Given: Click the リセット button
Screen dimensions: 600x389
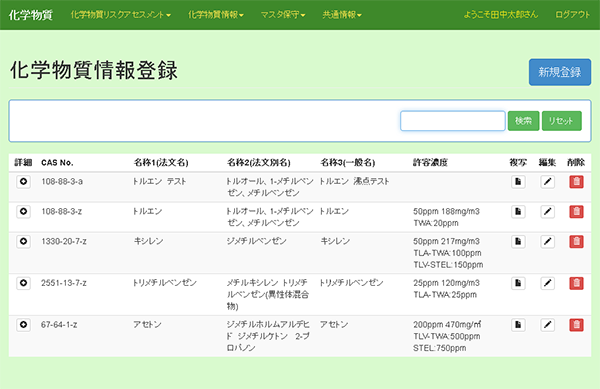Looking at the screenshot, I should [561, 121].
